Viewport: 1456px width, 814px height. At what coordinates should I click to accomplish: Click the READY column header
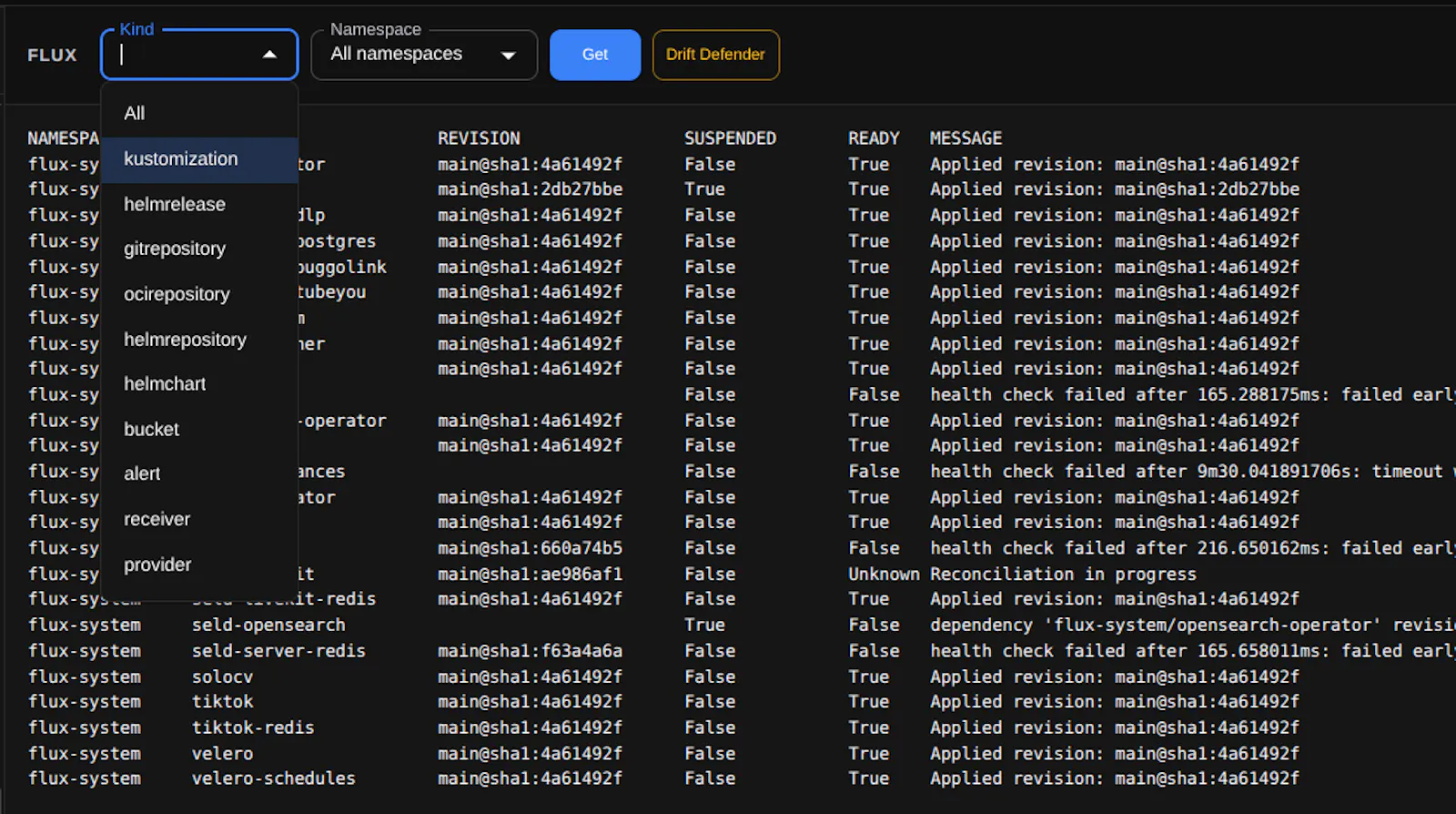click(874, 138)
